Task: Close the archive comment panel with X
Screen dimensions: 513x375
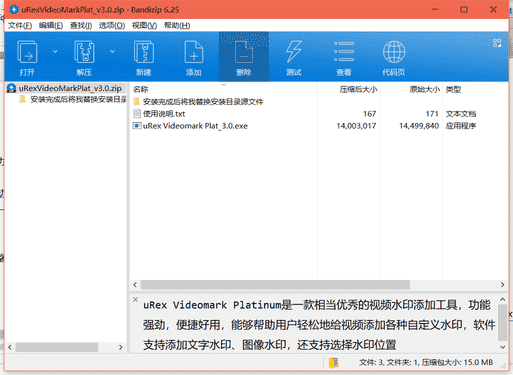Action: (135, 299)
